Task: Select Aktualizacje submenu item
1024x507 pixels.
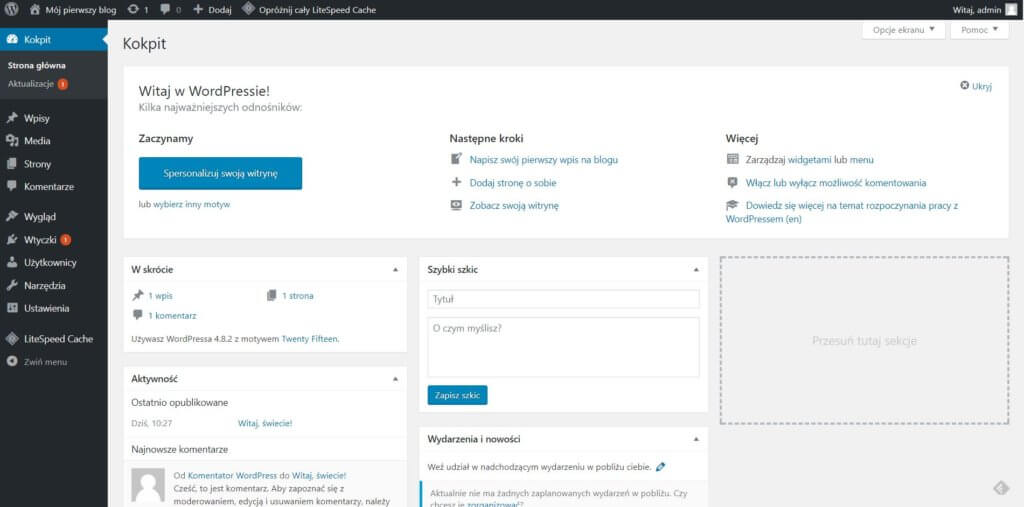Action: (30, 84)
